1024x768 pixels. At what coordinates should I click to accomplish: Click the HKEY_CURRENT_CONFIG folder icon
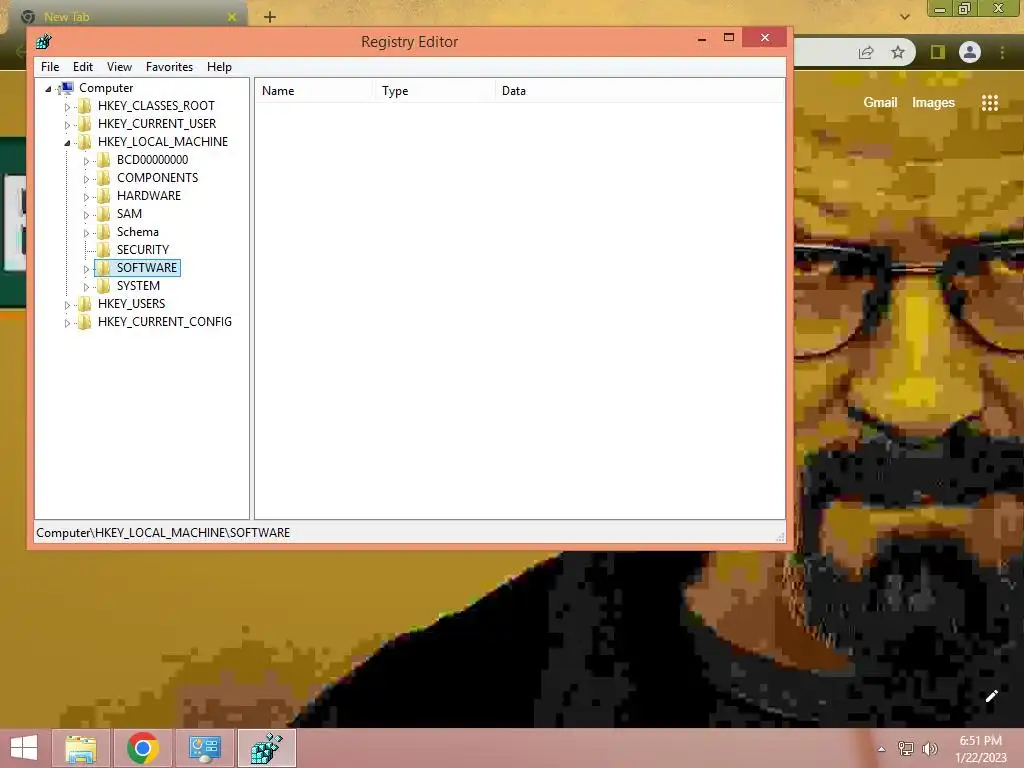pyautogui.click(x=84, y=321)
